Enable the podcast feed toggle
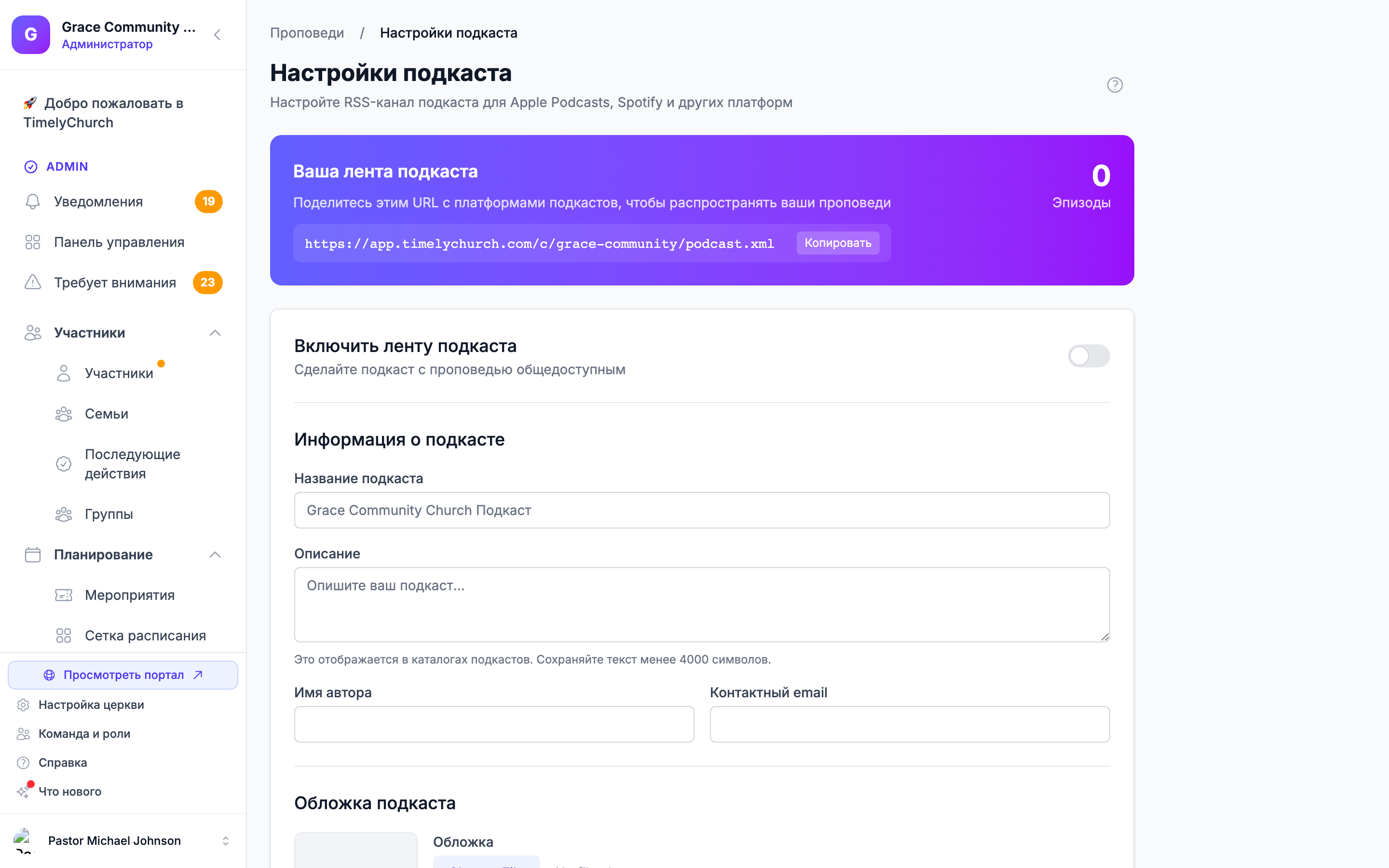Screen dimensions: 1389x868 (x=1089, y=356)
